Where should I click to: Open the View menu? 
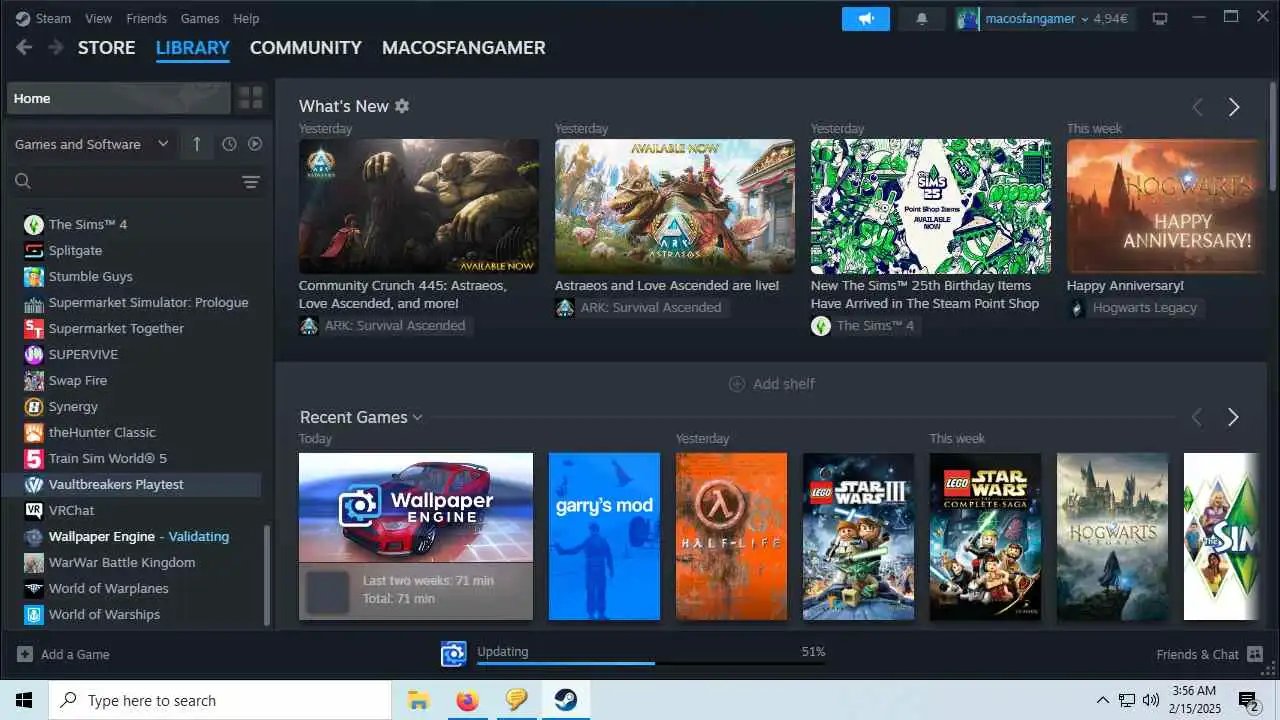click(x=99, y=18)
